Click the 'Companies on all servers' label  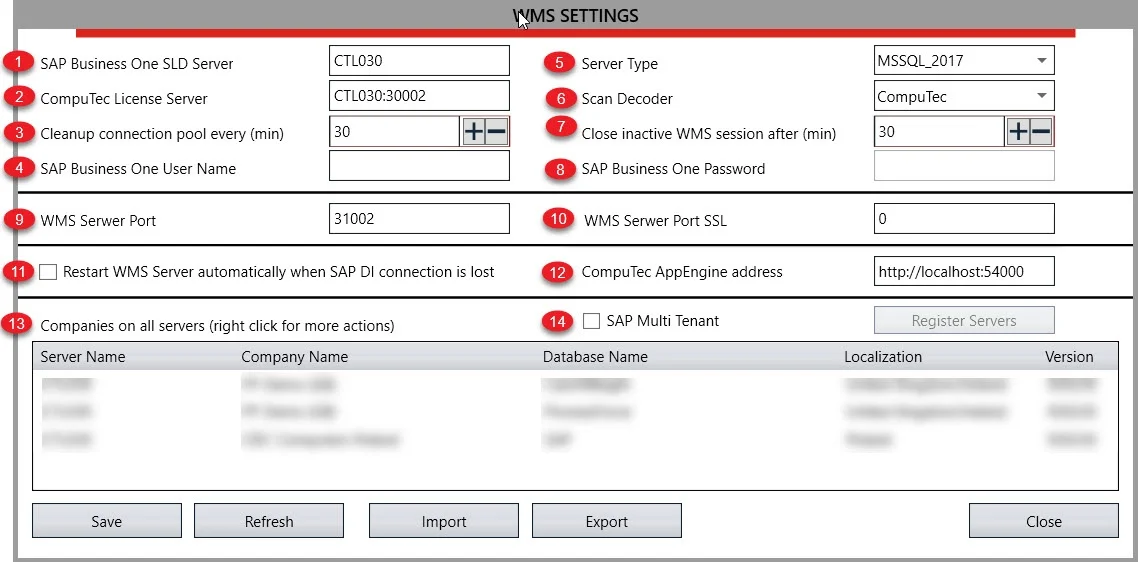point(218,326)
